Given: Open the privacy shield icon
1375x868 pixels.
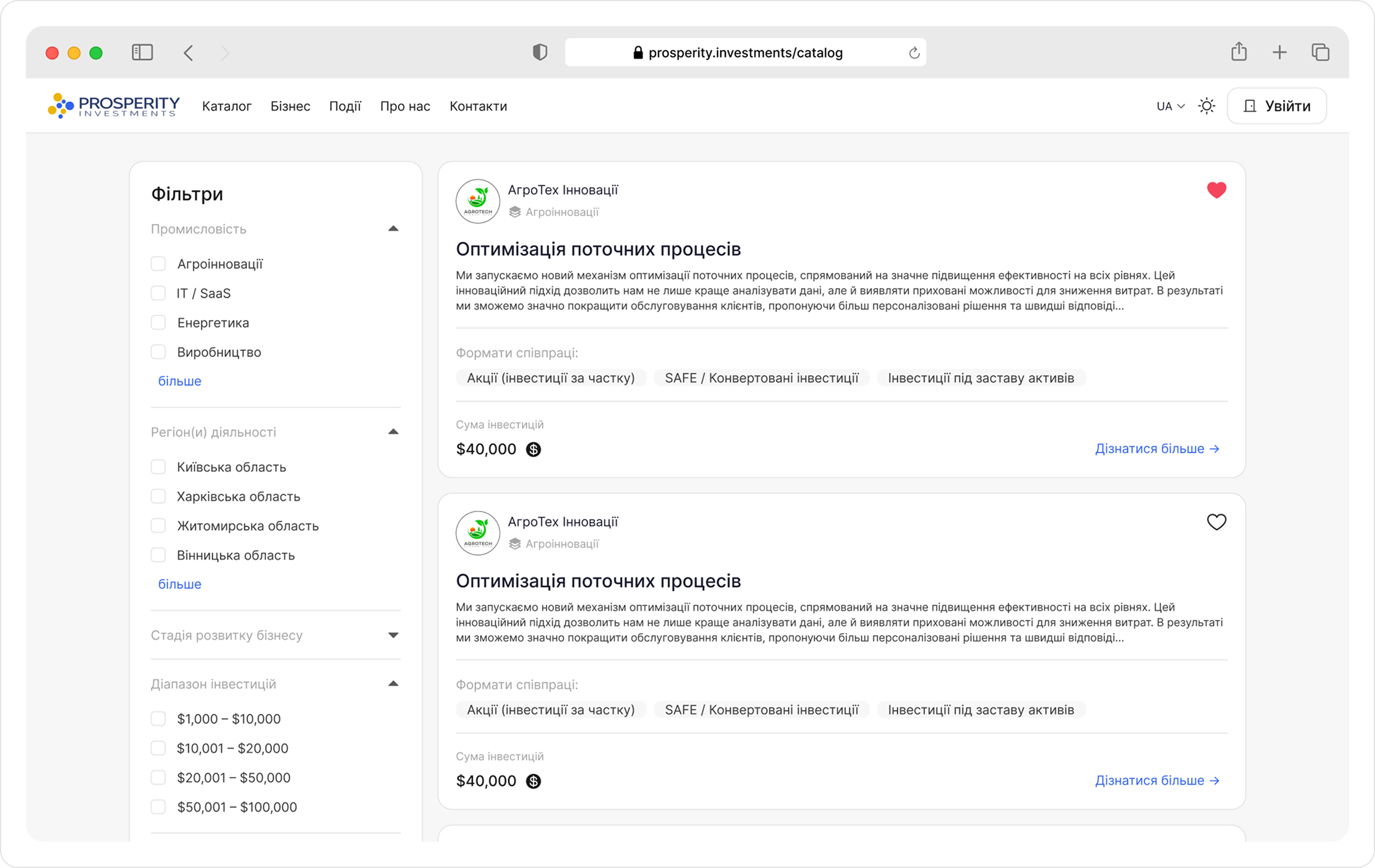Looking at the screenshot, I should pos(539,53).
